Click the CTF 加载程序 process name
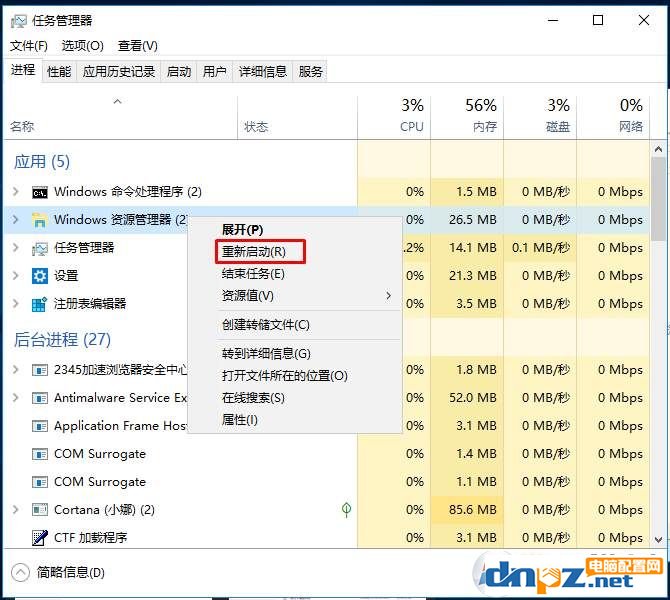Screen dimensions: 670x600 click(x=91, y=538)
